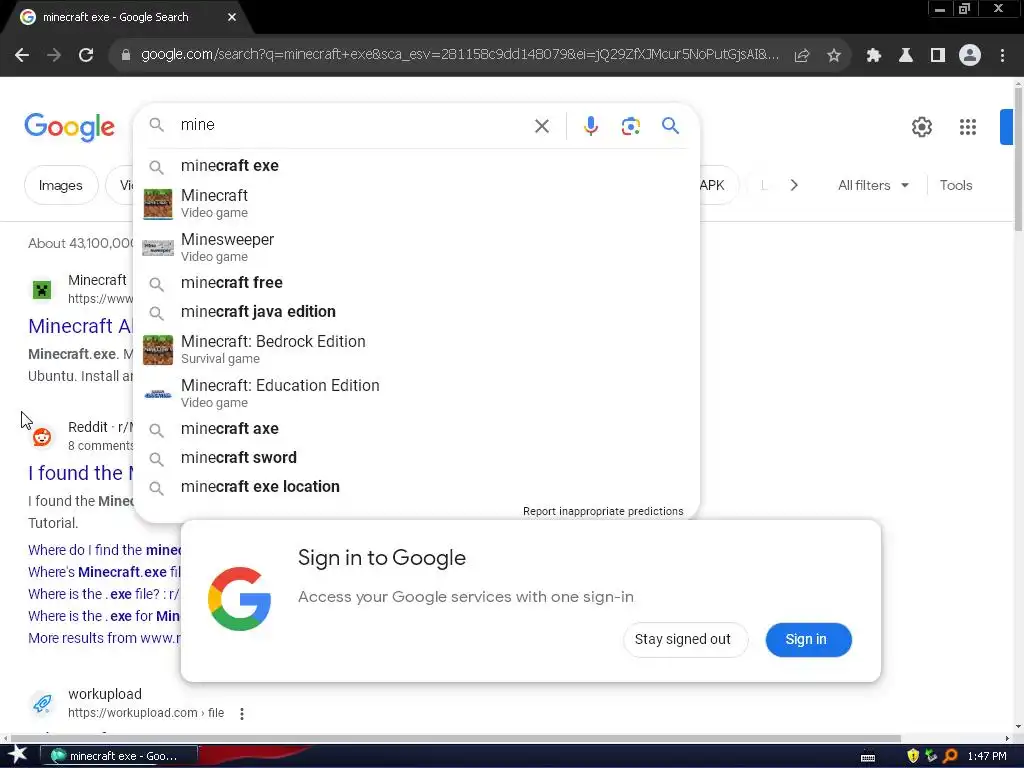Image resolution: width=1024 pixels, height=768 pixels.
Task: Choose suggestion minecraft exe
Action: pos(416,166)
